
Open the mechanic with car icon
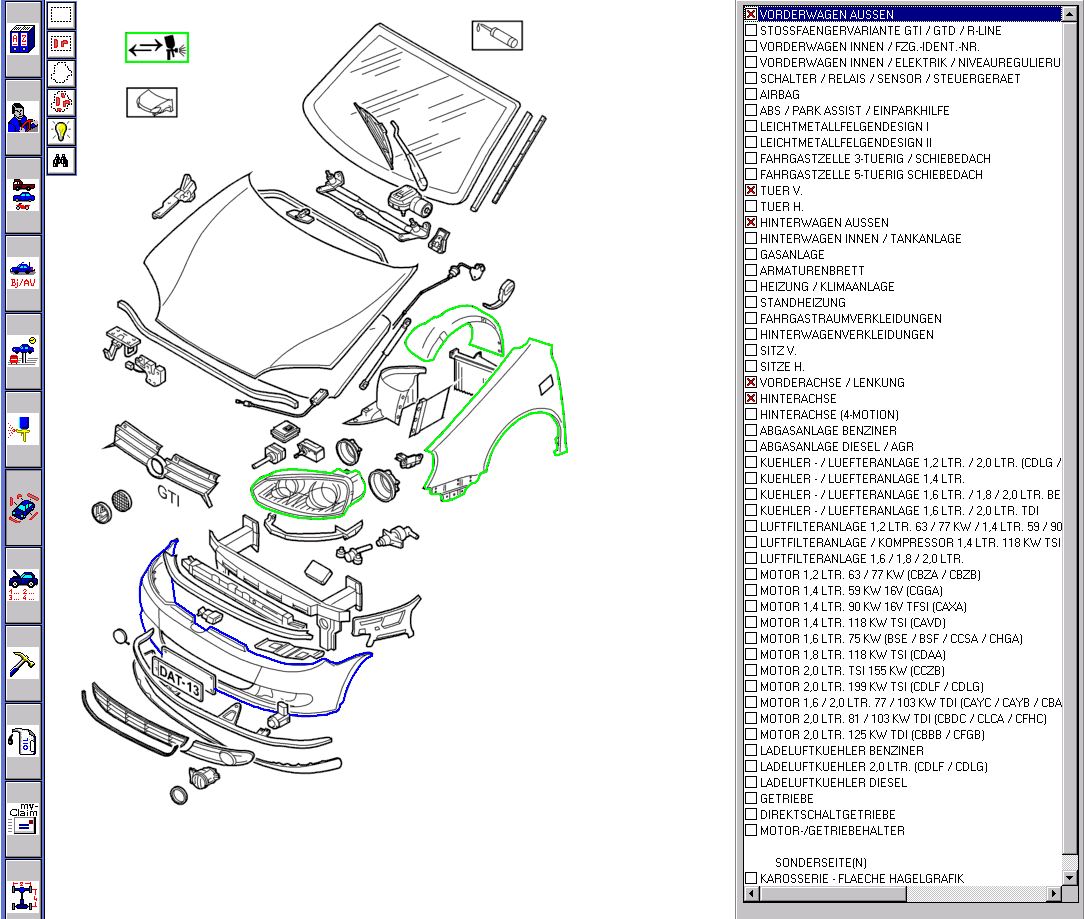[23, 117]
